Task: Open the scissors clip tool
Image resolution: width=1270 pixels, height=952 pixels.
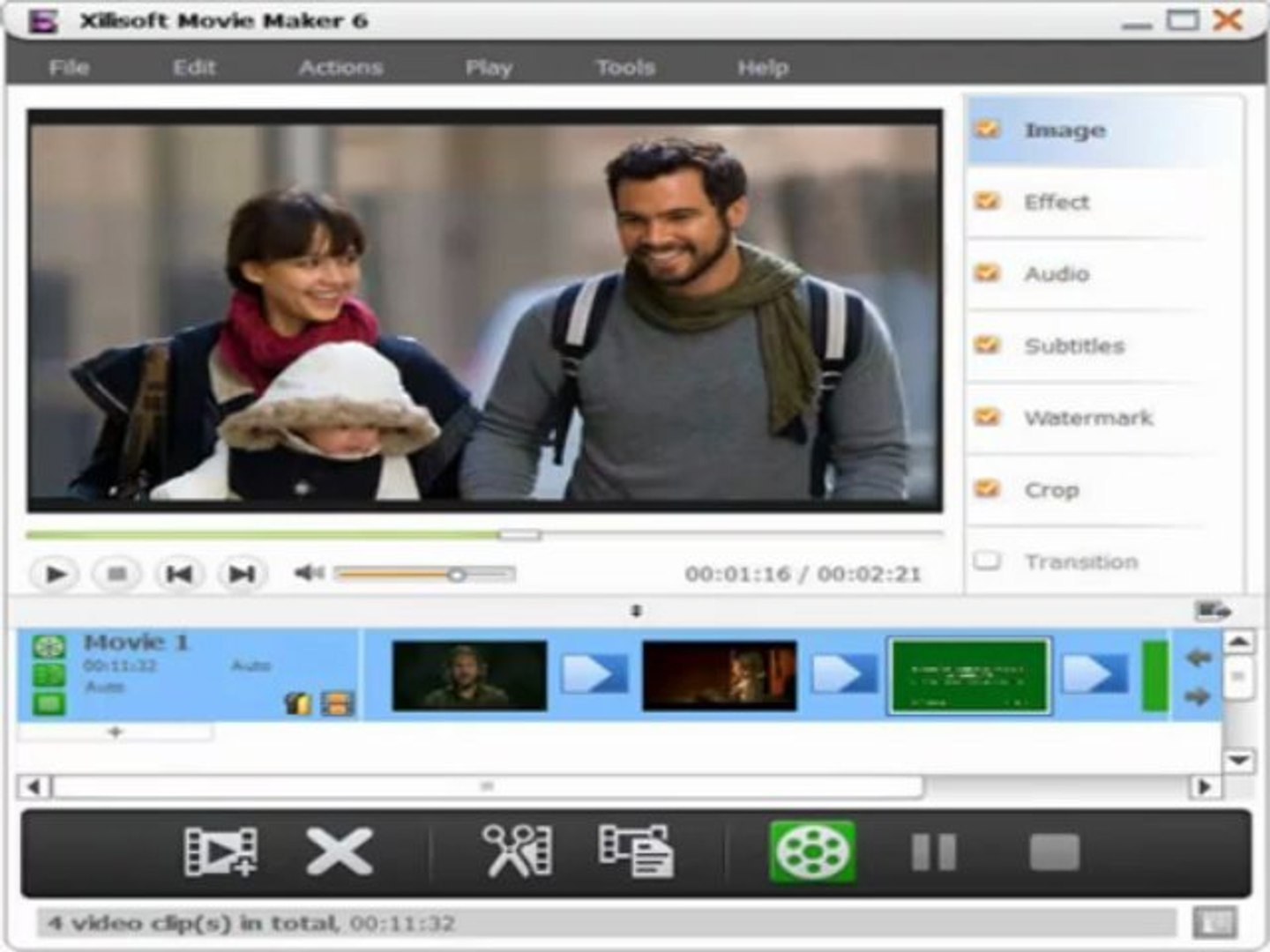Action: click(x=518, y=852)
